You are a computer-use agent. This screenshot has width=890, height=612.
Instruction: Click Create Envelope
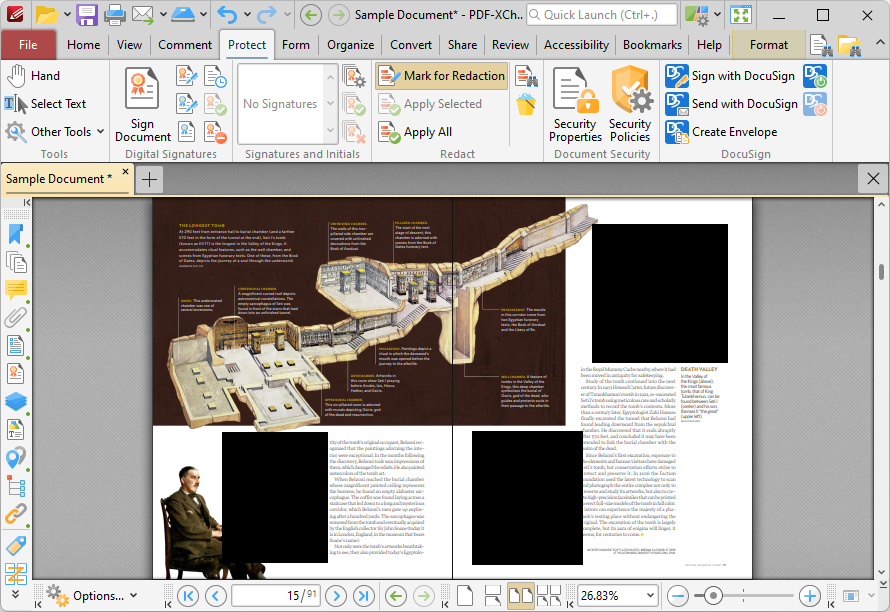pos(721,132)
